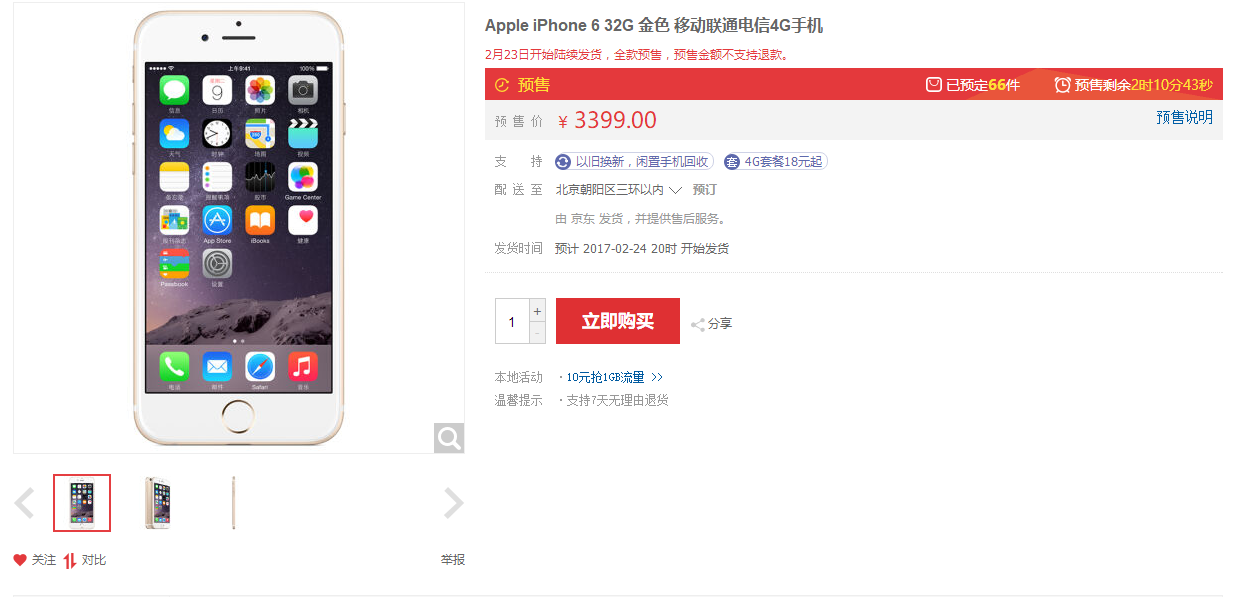The image size is (1240, 597).
Task: Expand 10元抢1GB流量 promotion arrows
Action: [657, 378]
